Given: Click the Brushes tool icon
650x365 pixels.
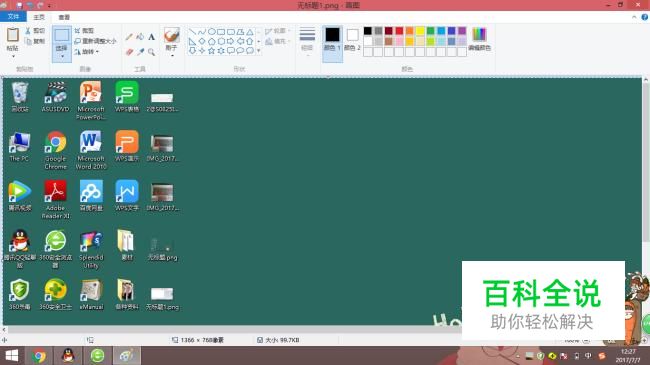Looking at the screenshot, I should [x=172, y=35].
